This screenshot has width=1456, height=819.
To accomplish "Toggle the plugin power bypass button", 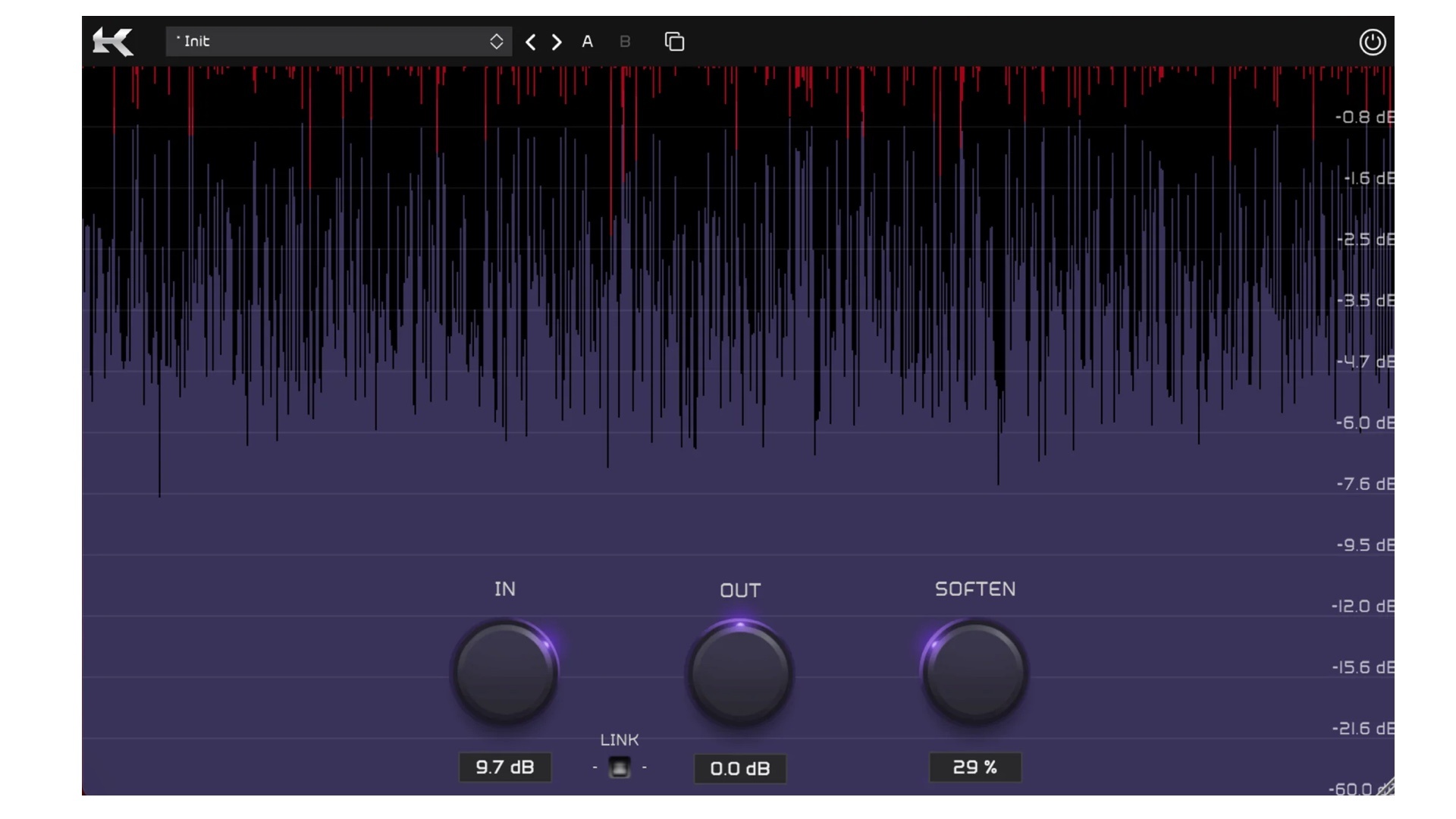I will point(1372,42).
